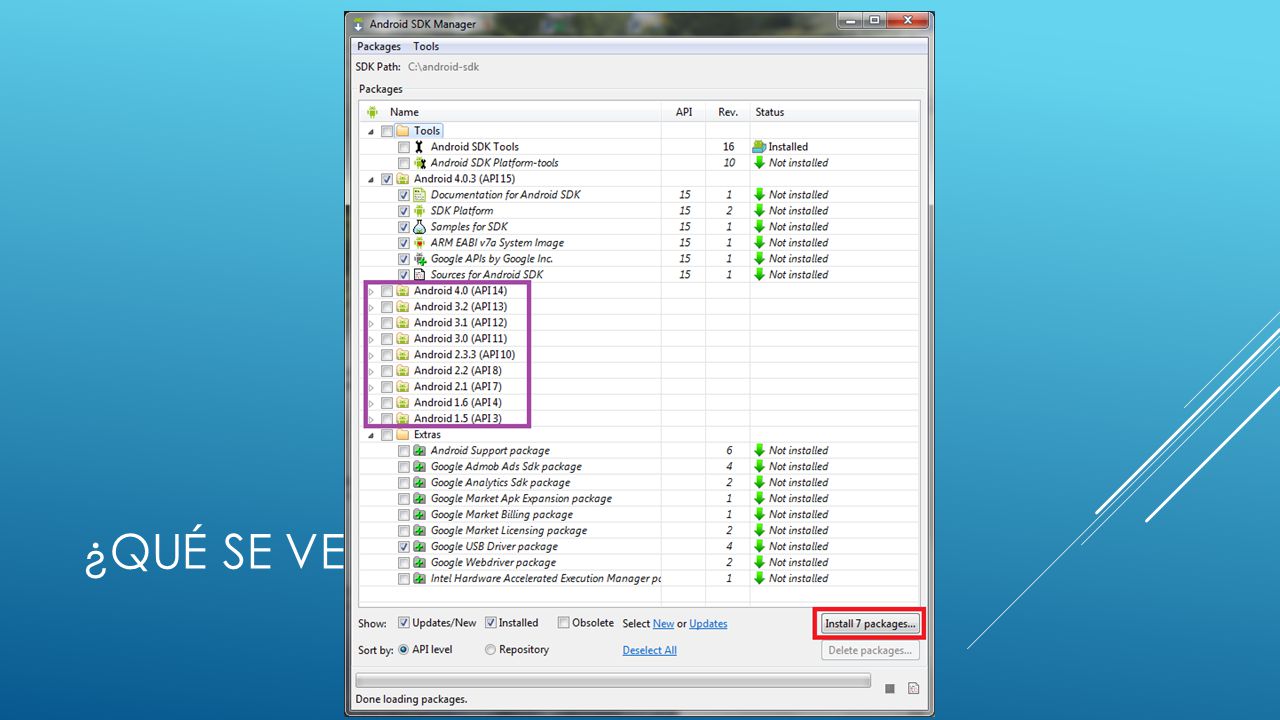This screenshot has height=720, width=1280.
Task: Click the Documentation for Android SDK icon
Action: click(x=420, y=195)
